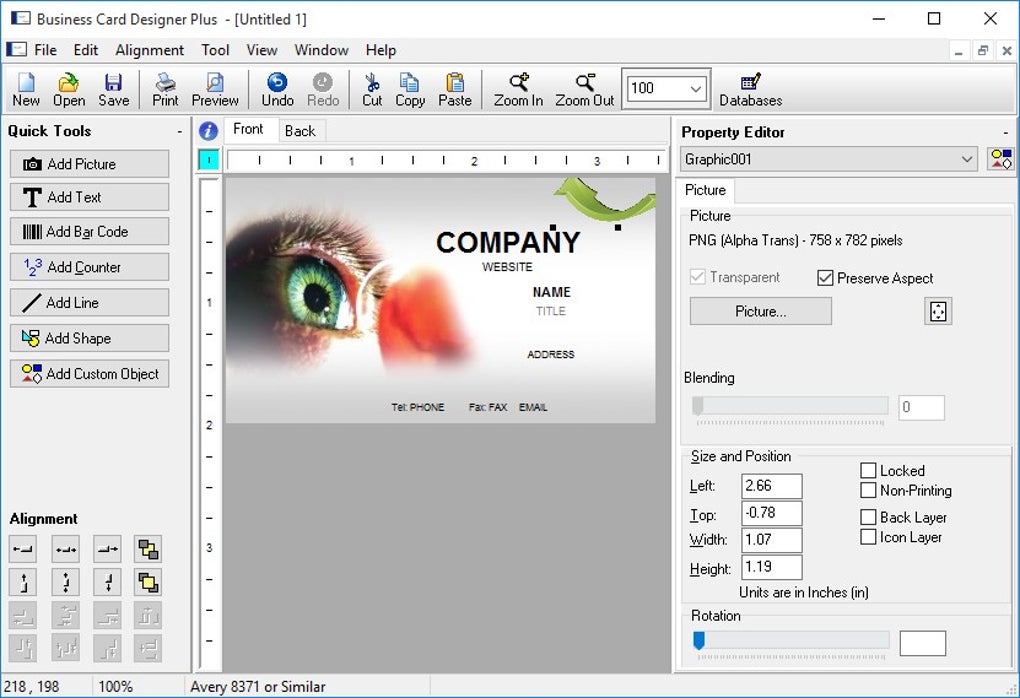Align object to the bottom edge

pyautogui.click(x=107, y=582)
